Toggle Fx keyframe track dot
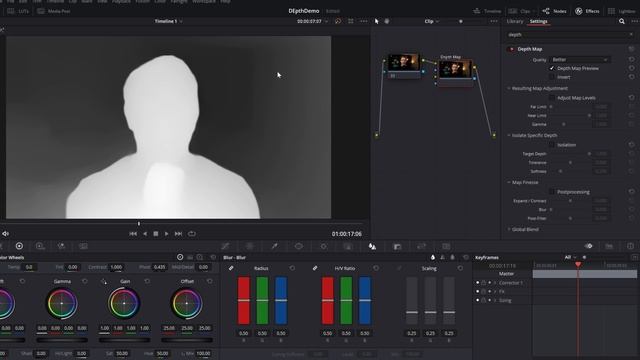 tap(478, 291)
